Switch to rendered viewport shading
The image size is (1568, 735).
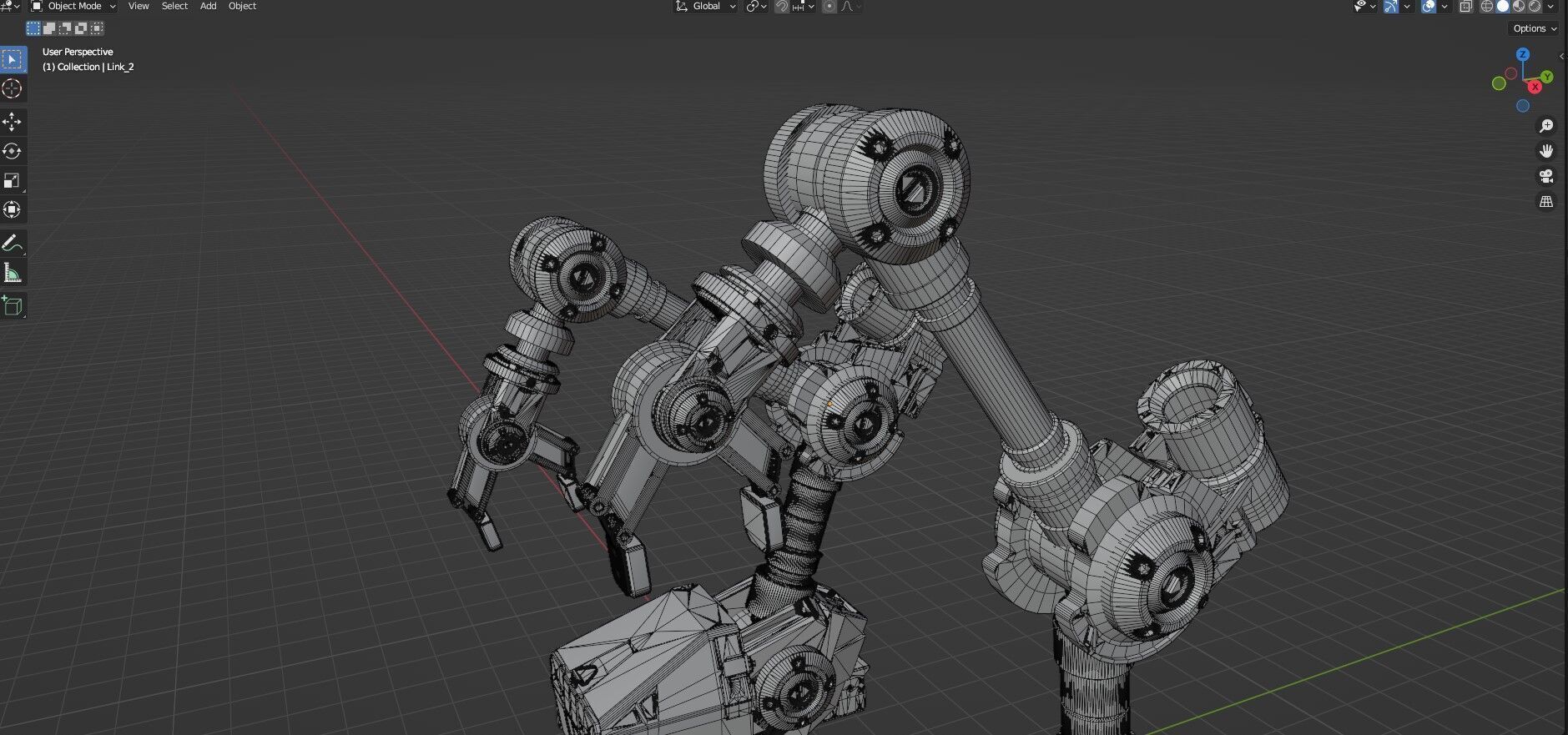(1534, 6)
